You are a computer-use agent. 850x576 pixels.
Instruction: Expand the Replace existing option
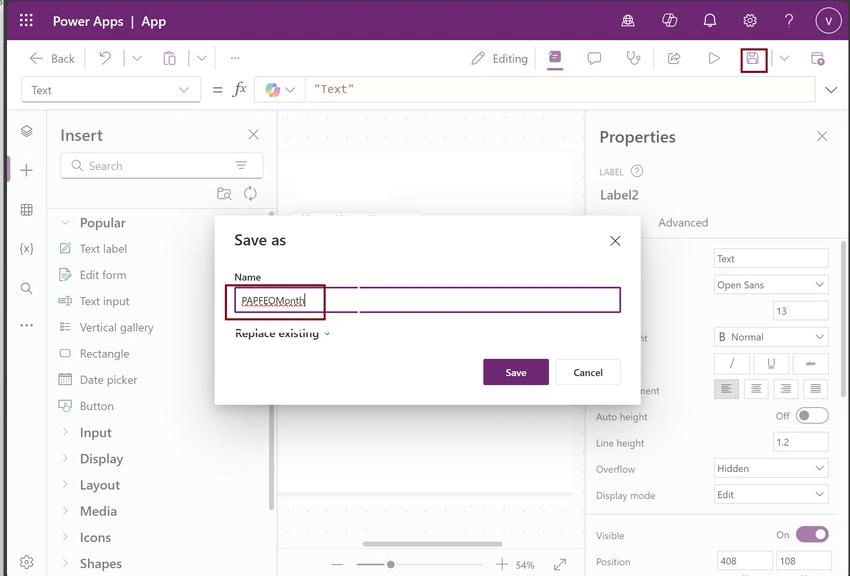(282, 333)
